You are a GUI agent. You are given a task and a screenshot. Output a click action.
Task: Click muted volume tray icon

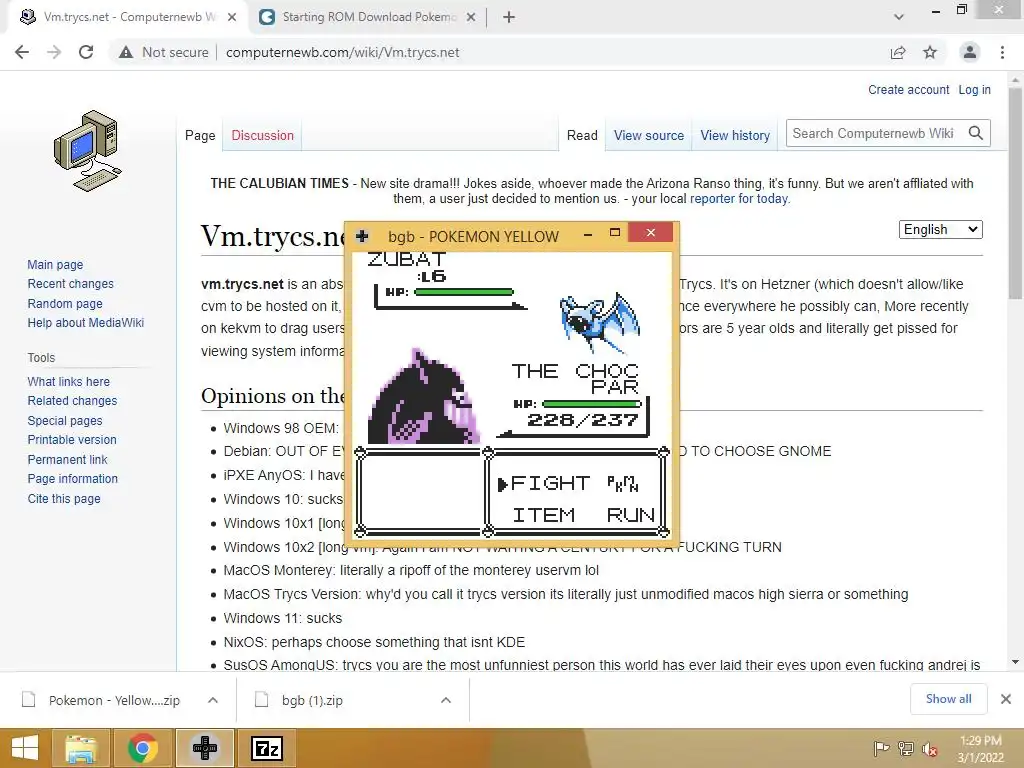pyautogui.click(x=929, y=748)
